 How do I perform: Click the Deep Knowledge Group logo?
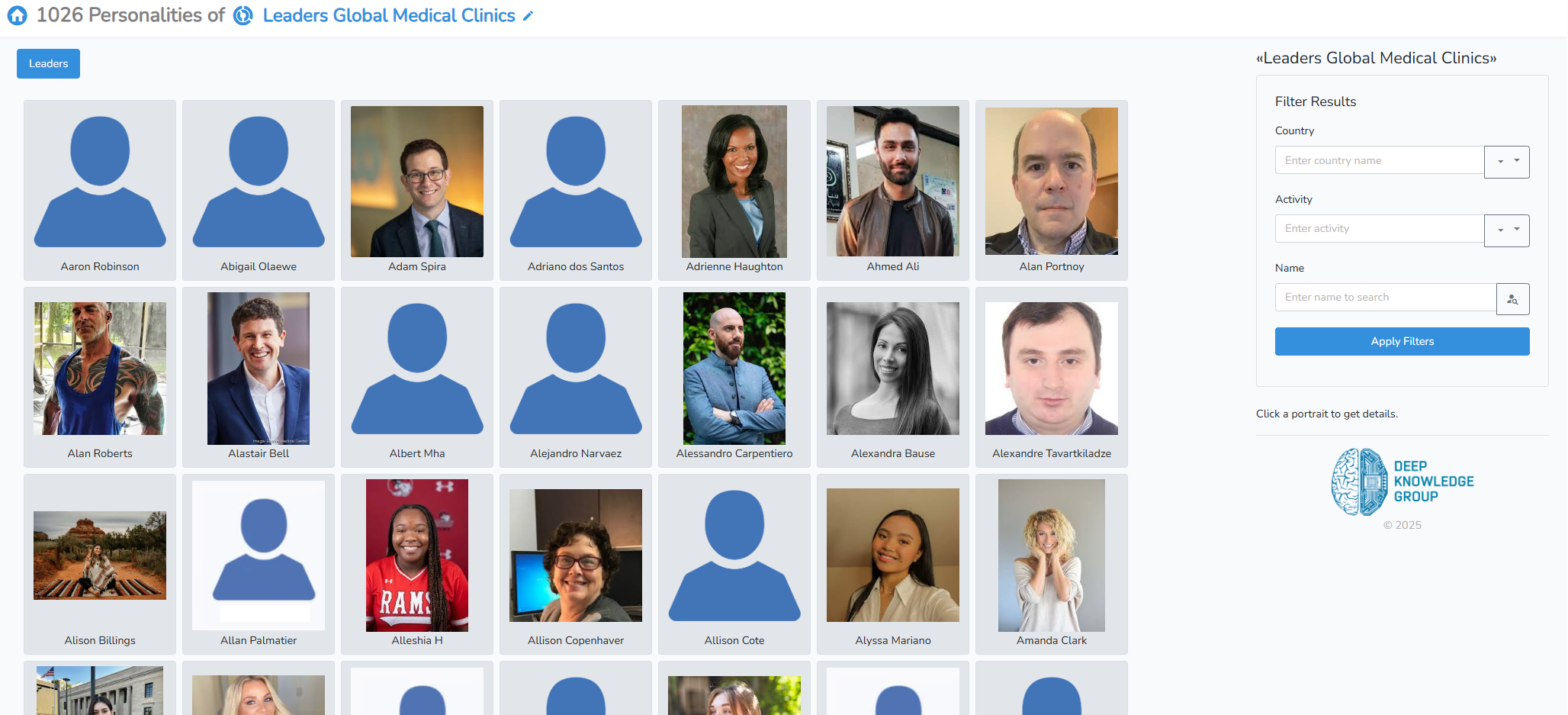click(x=1402, y=481)
